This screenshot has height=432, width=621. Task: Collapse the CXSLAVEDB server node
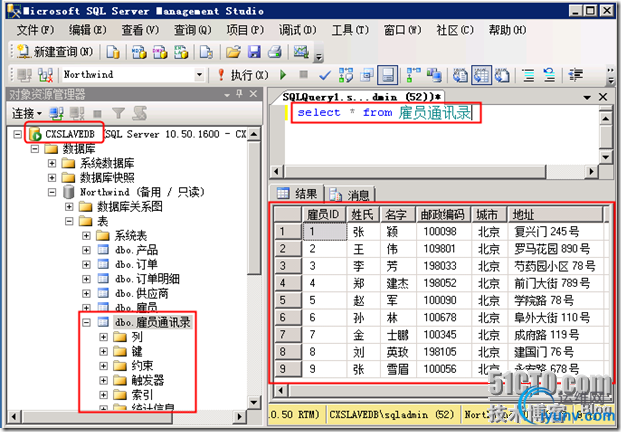(x=17, y=135)
